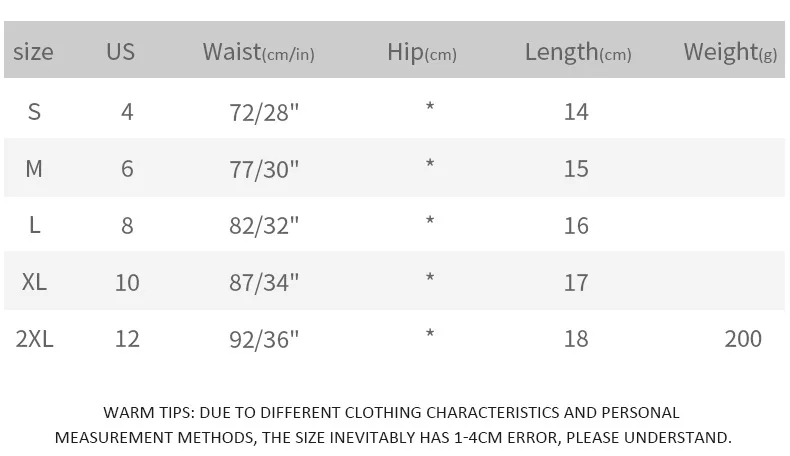Screen dimensions: 790x456
Task: Click the Waist(cm/in) column header
Action: tap(258, 52)
